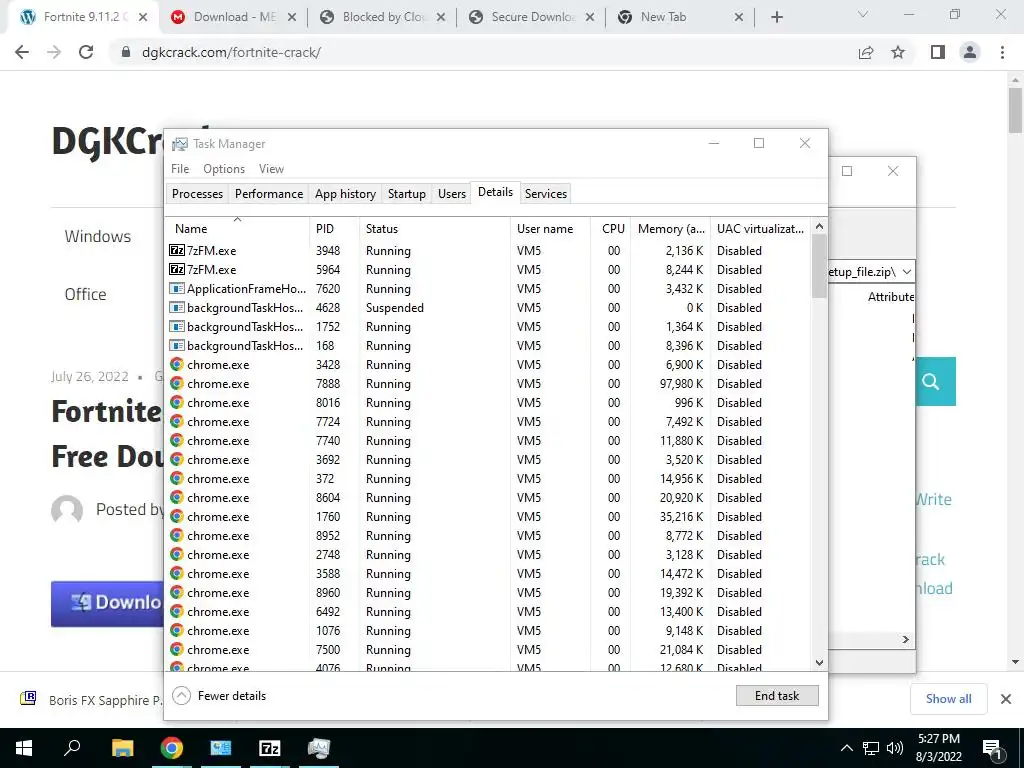This screenshot has height=768, width=1024.
Task: Open Chrome profile avatar icon
Action: [970, 52]
